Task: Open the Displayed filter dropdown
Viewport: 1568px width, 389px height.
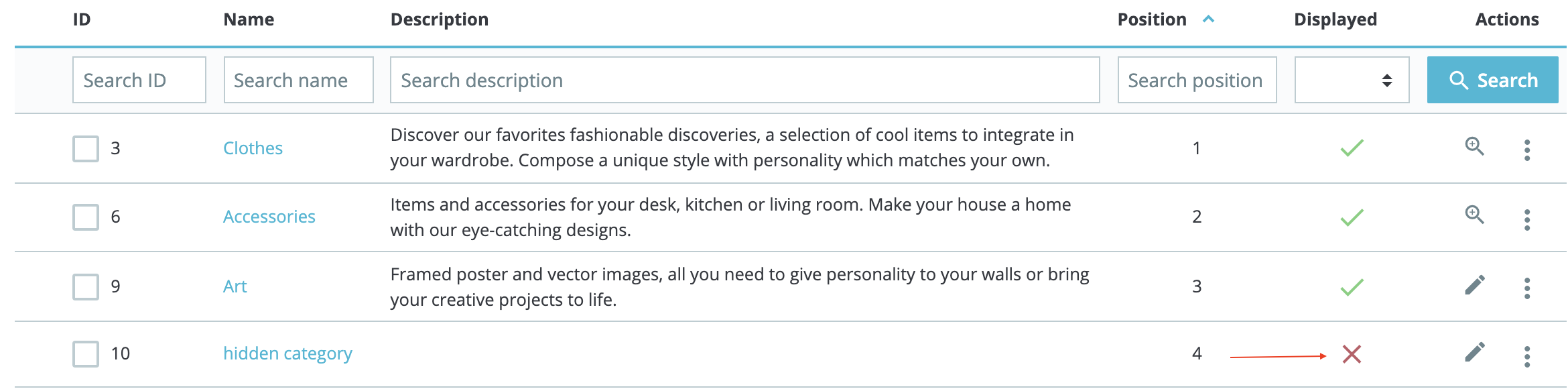Action: point(1351,79)
